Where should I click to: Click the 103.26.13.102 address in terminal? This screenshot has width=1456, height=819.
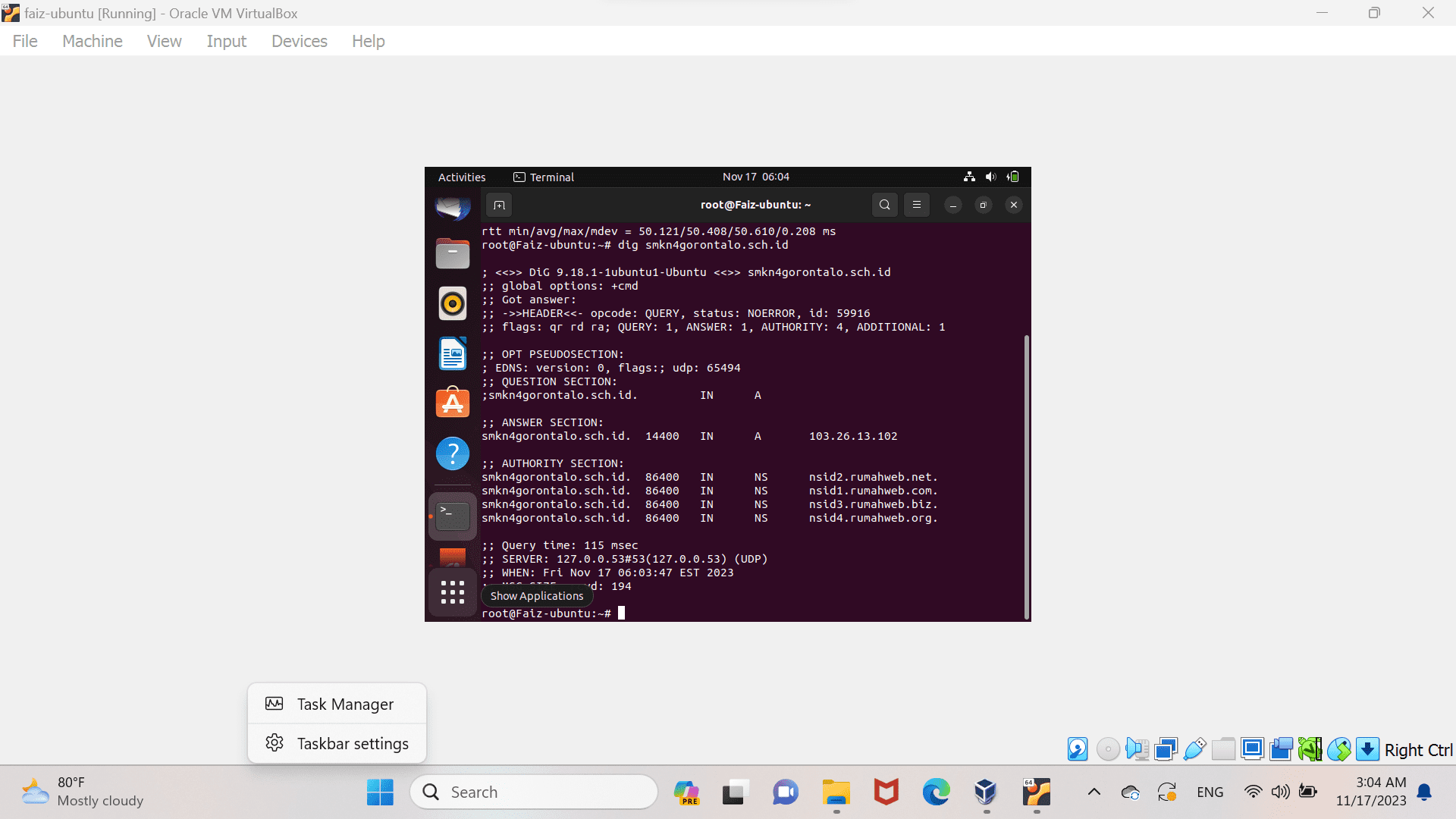[852, 436]
